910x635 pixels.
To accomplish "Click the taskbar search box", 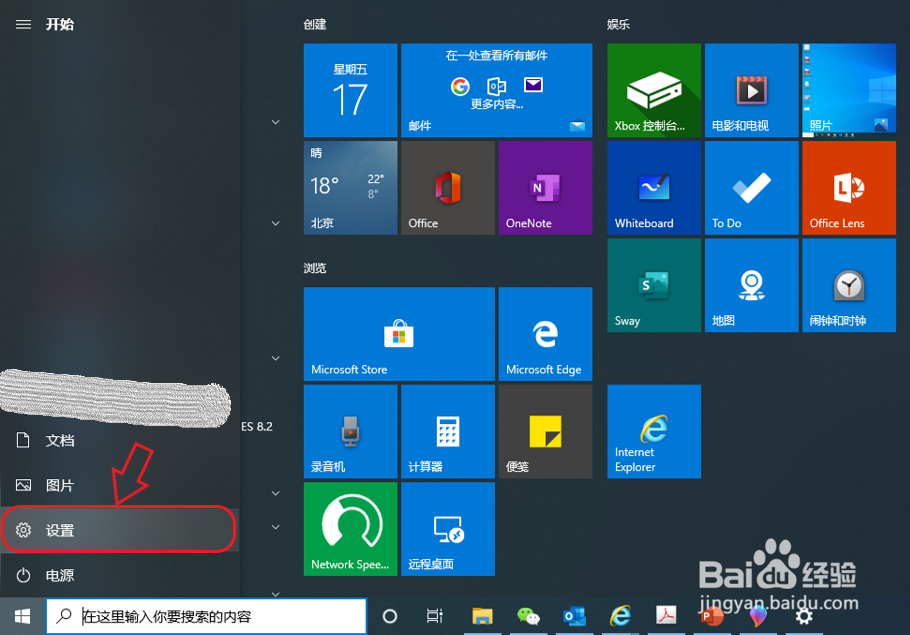I will tap(207, 616).
